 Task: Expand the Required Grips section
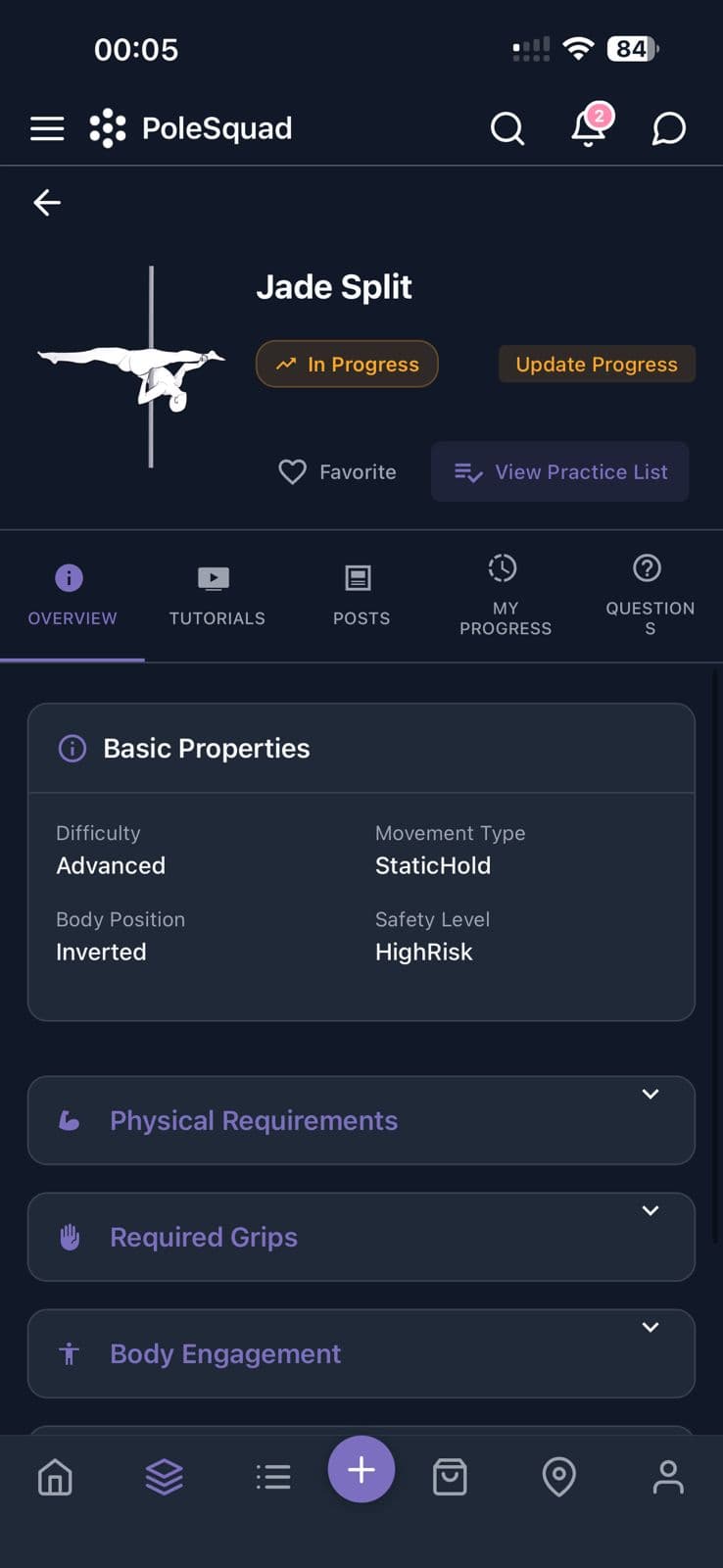pos(361,1237)
